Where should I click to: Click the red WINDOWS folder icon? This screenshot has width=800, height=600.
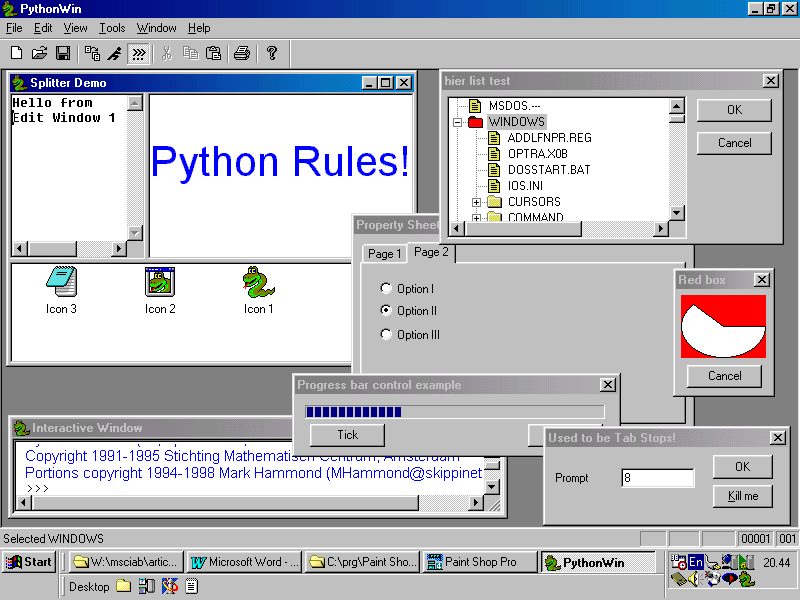(x=476, y=122)
